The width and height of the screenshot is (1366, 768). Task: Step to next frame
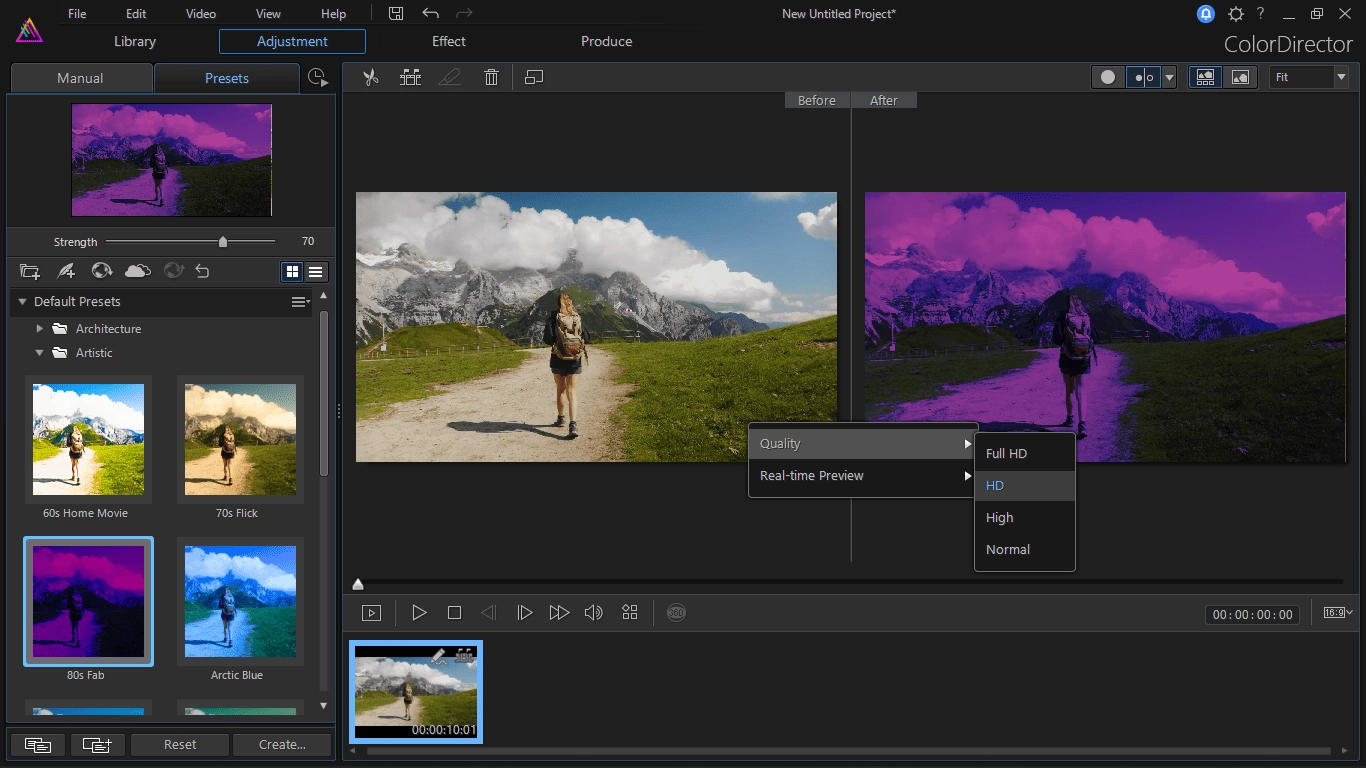point(524,612)
